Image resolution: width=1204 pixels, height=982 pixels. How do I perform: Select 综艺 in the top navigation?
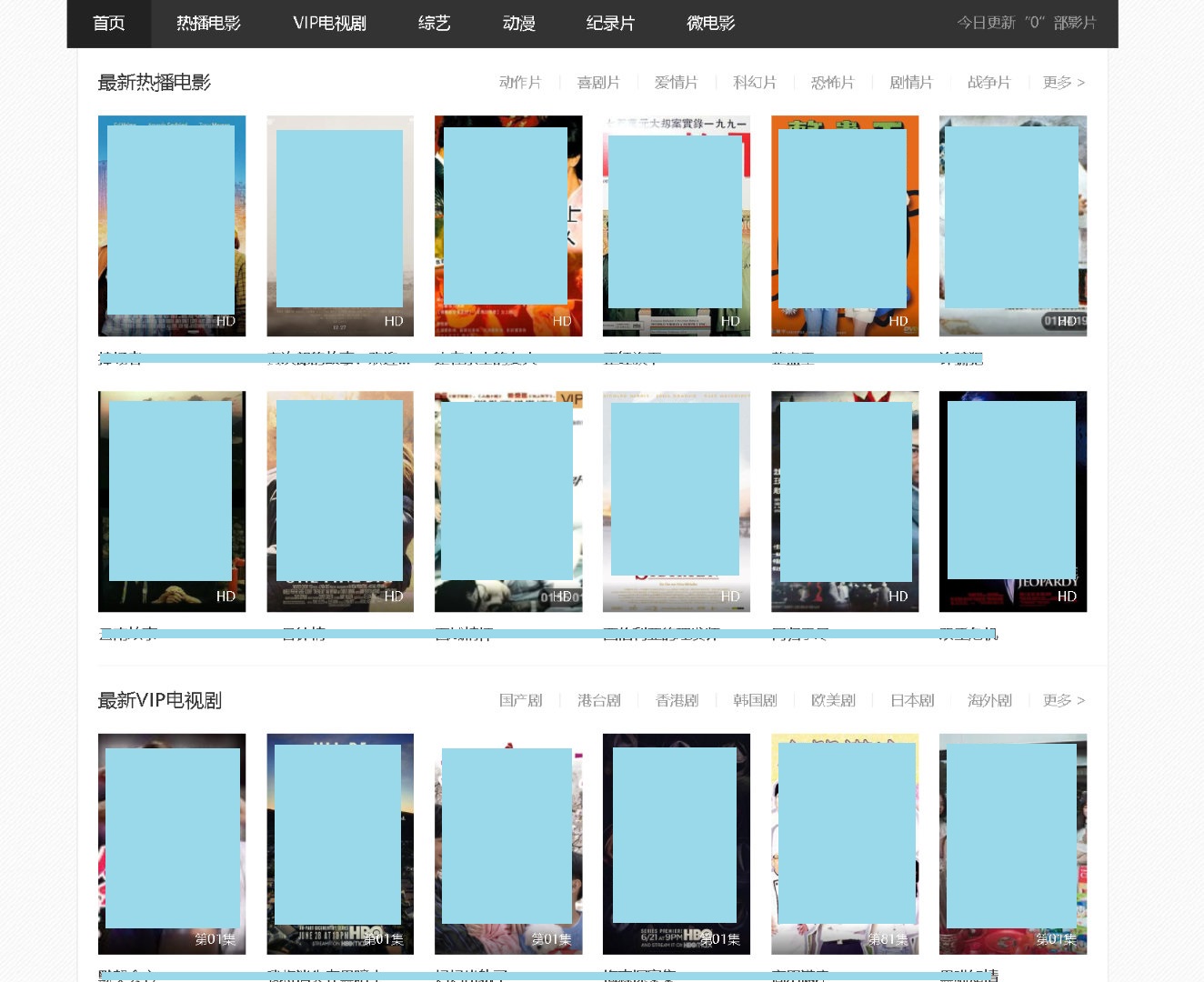(434, 24)
